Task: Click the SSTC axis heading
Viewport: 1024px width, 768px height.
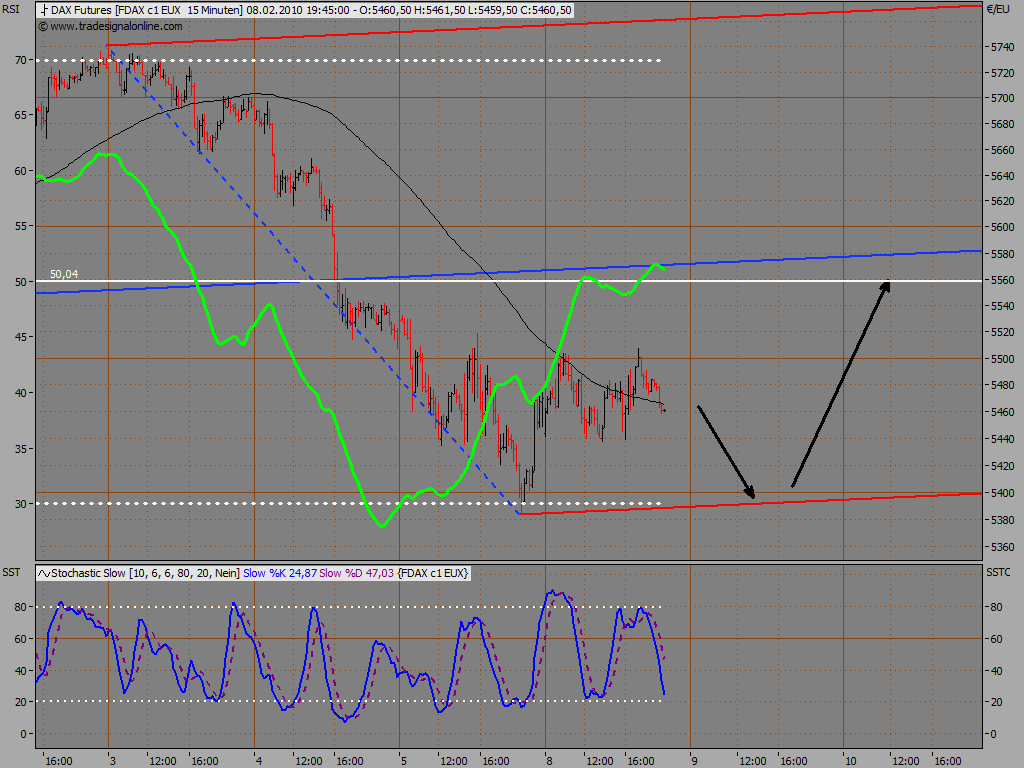Action: click(x=998, y=572)
